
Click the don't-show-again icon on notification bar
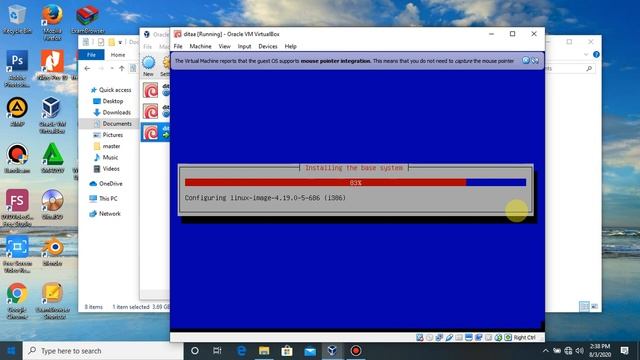click(x=535, y=60)
